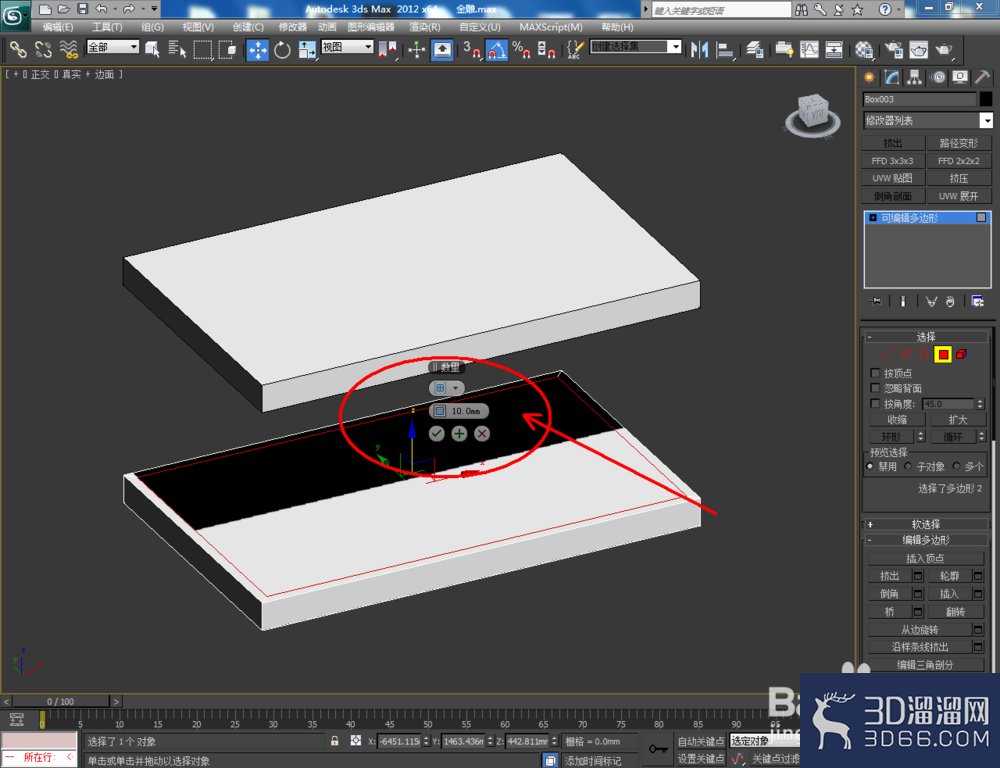This screenshot has width=1000, height=768.
Task: Toggle the Percent Snap icon
Action: [521, 50]
